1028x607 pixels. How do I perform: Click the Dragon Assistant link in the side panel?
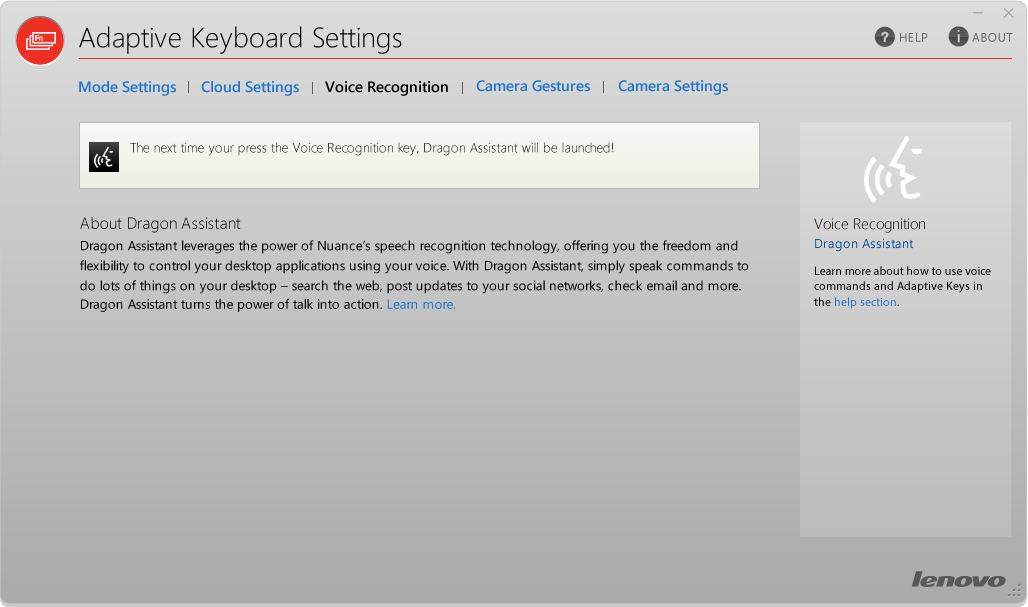click(864, 244)
